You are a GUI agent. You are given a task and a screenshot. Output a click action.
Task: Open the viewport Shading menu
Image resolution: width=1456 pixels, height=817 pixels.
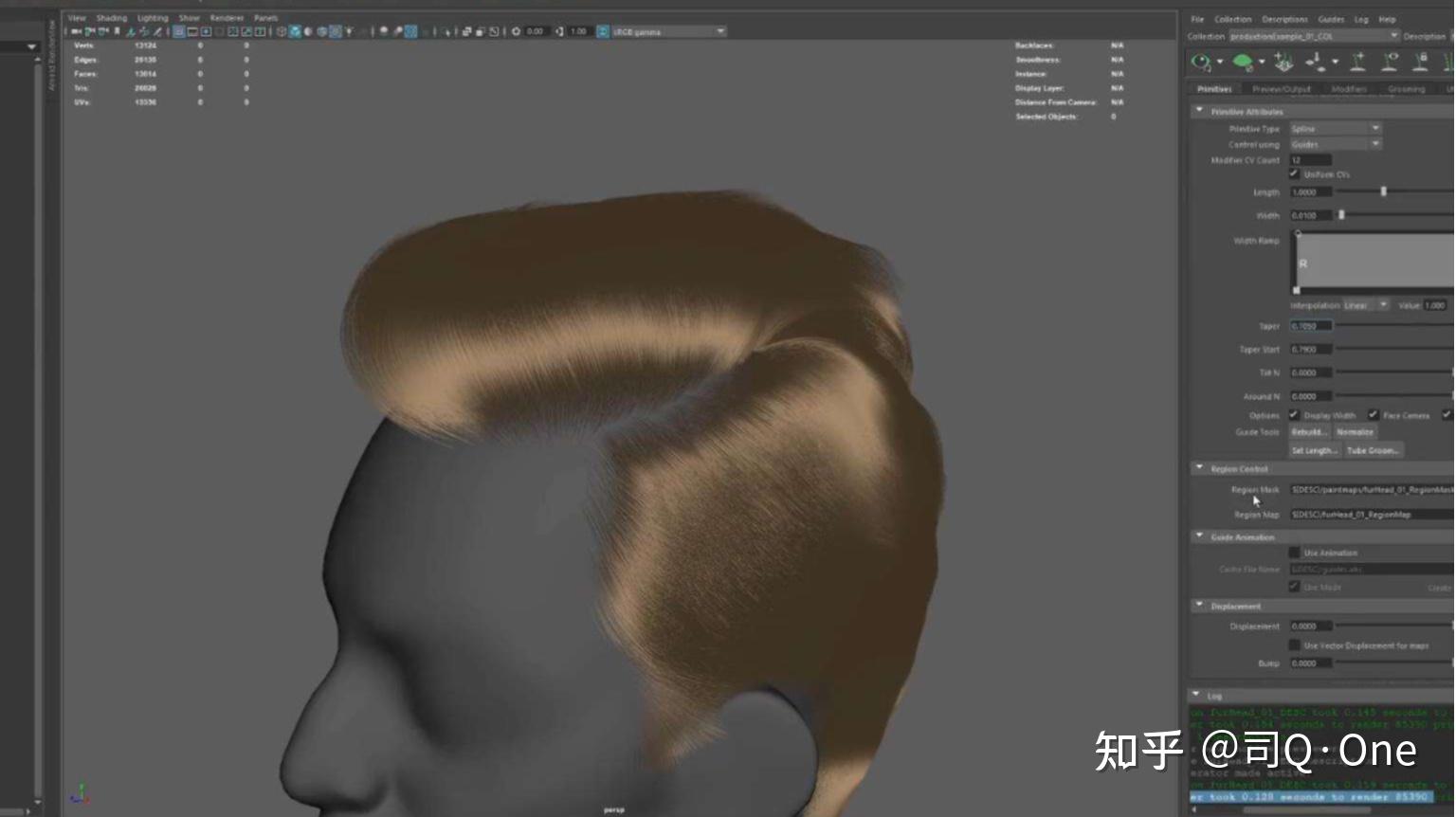click(111, 18)
